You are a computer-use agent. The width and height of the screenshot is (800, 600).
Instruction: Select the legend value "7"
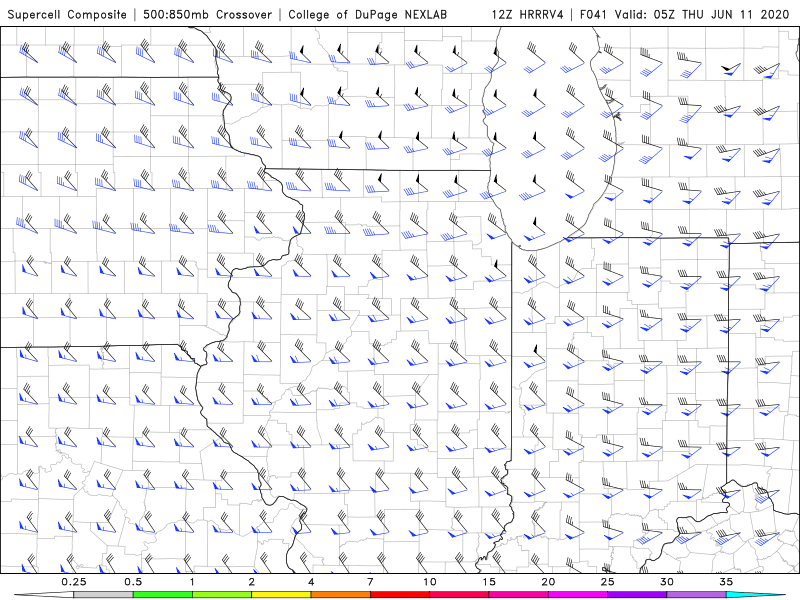click(x=370, y=582)
